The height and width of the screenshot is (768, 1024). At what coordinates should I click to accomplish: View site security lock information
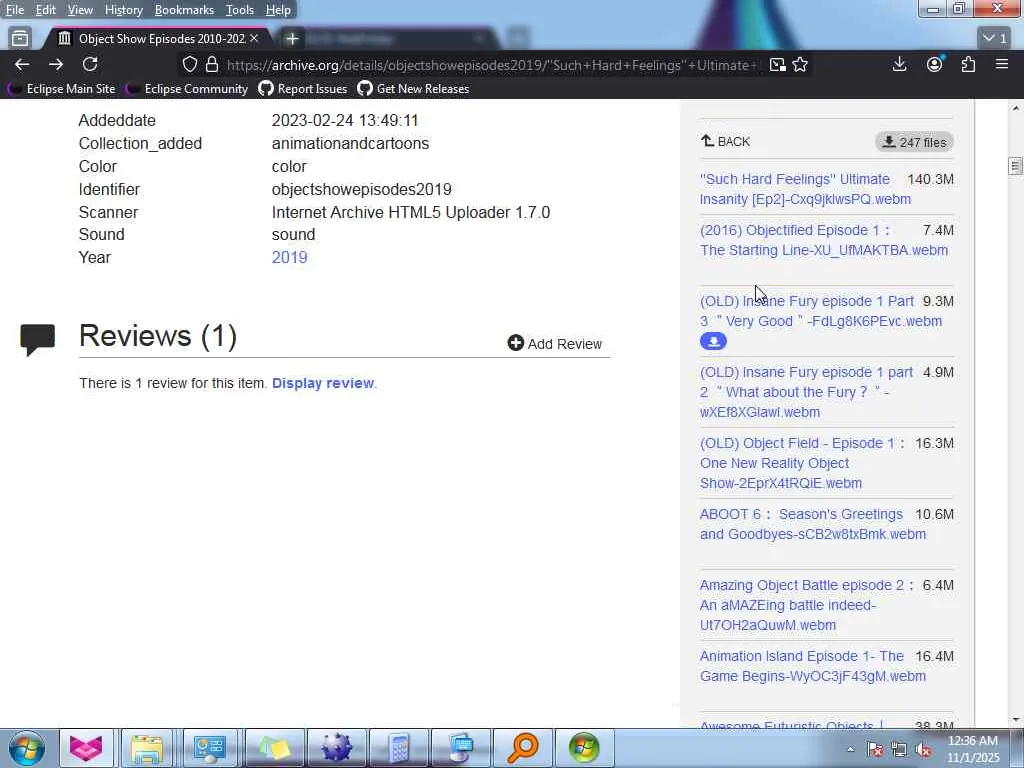(212, 64)
